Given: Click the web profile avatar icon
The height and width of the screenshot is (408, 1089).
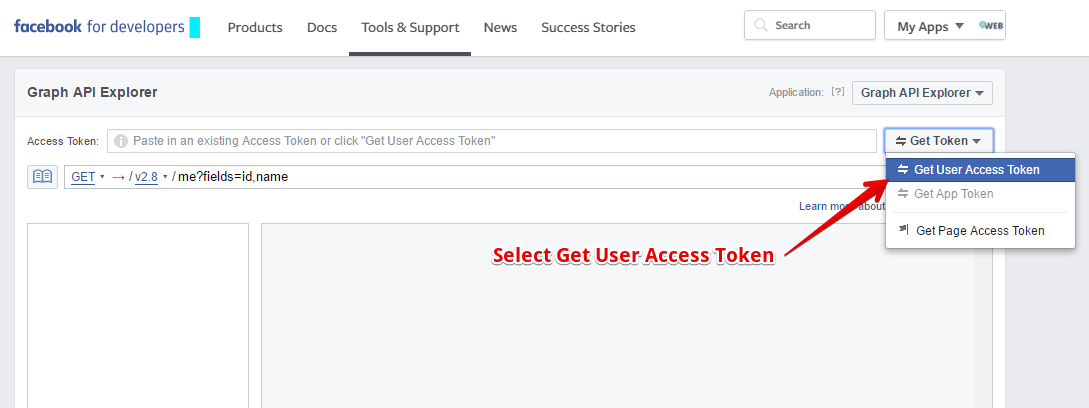Looking at the screenshot, I should coord(991,26).
